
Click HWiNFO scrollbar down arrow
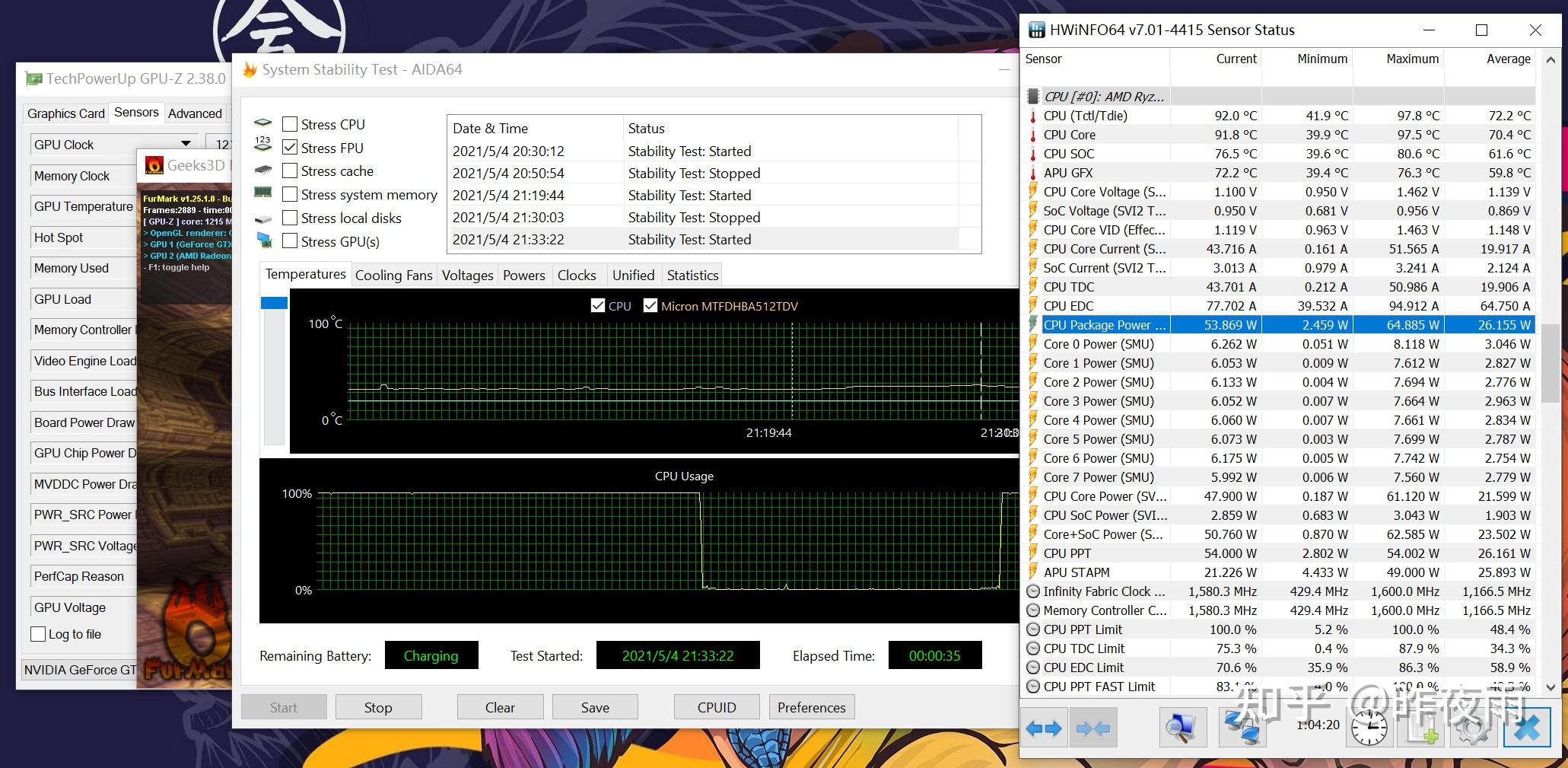[x=1551, y=687]
